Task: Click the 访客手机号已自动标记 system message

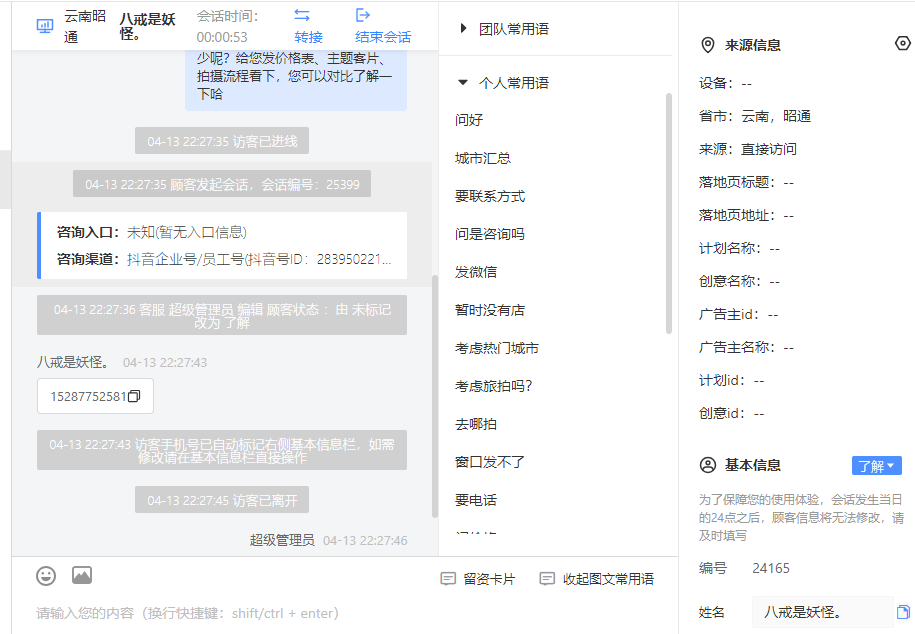Action: coord(222,451)
